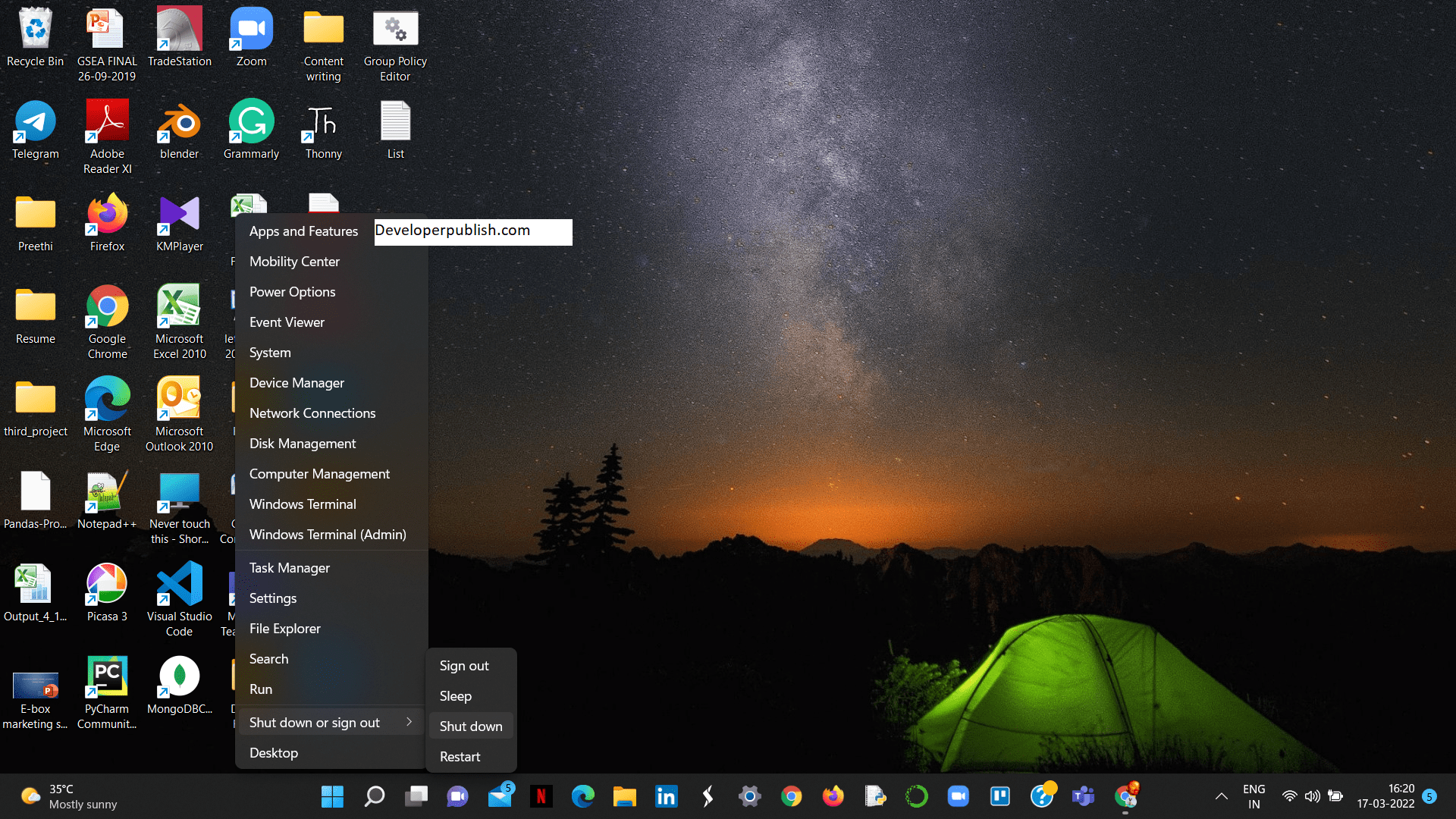Viewport: 1456px width, 819px height.
Task: Select Device Manager from the menu
Action: click(297, 383)
